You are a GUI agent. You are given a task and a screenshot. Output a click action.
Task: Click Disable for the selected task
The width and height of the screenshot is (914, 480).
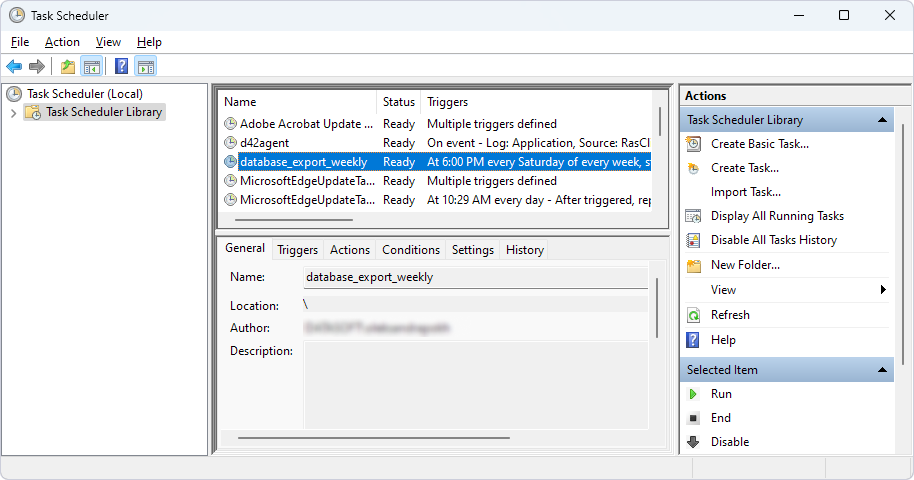coord(730,442)
